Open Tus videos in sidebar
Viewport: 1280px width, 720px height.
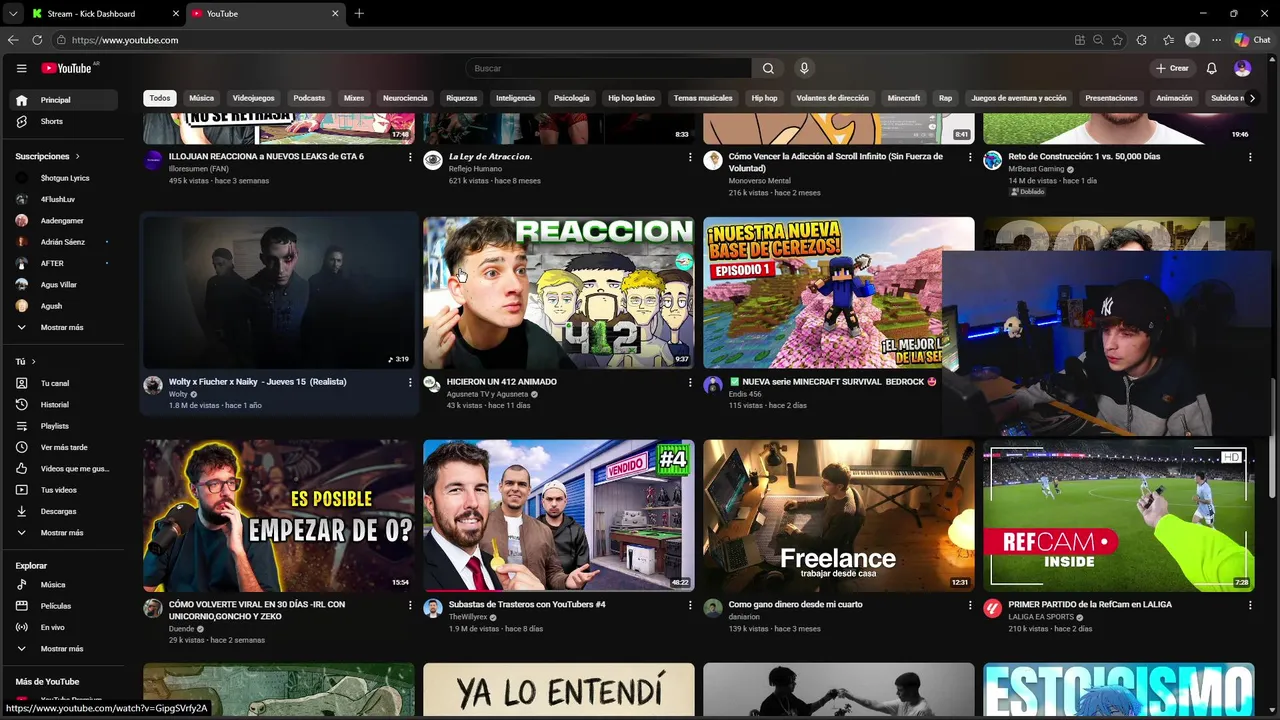[64, 490]
